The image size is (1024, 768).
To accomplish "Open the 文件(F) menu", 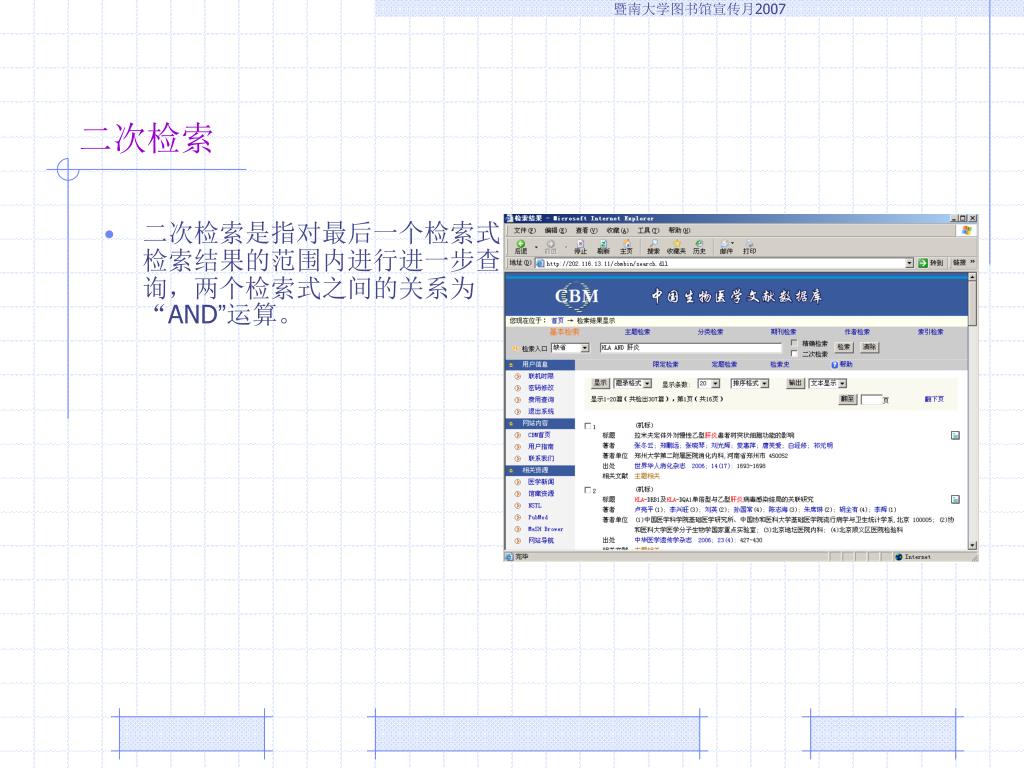I will tap(524, 231).
